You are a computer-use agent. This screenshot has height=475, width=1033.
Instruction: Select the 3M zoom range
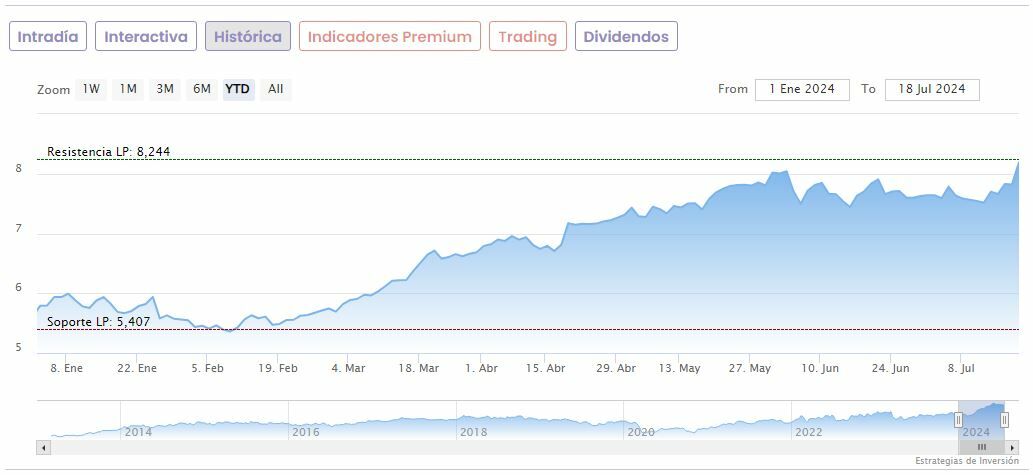point(165,89)
